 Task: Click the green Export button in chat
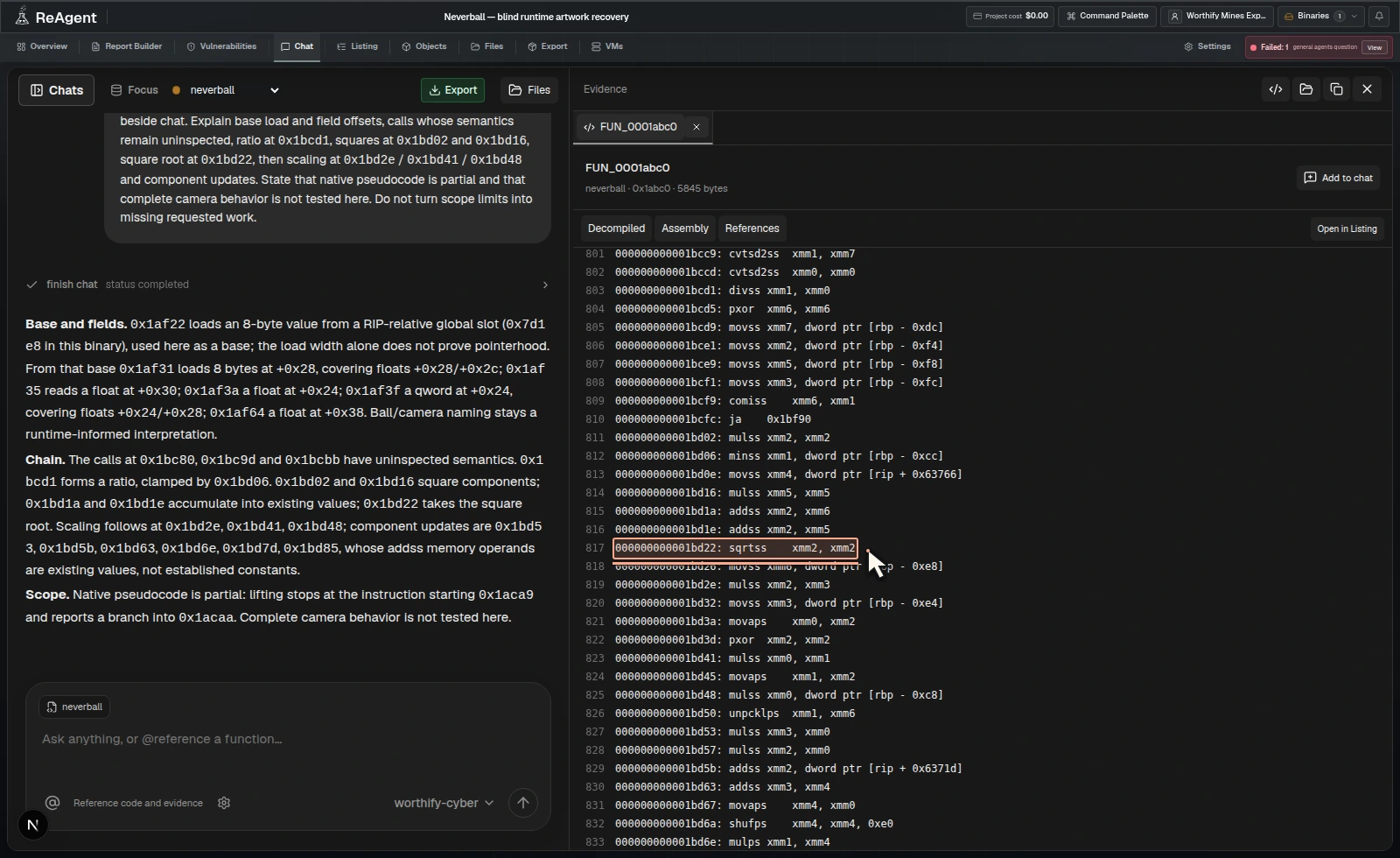[x=453, y=90]
